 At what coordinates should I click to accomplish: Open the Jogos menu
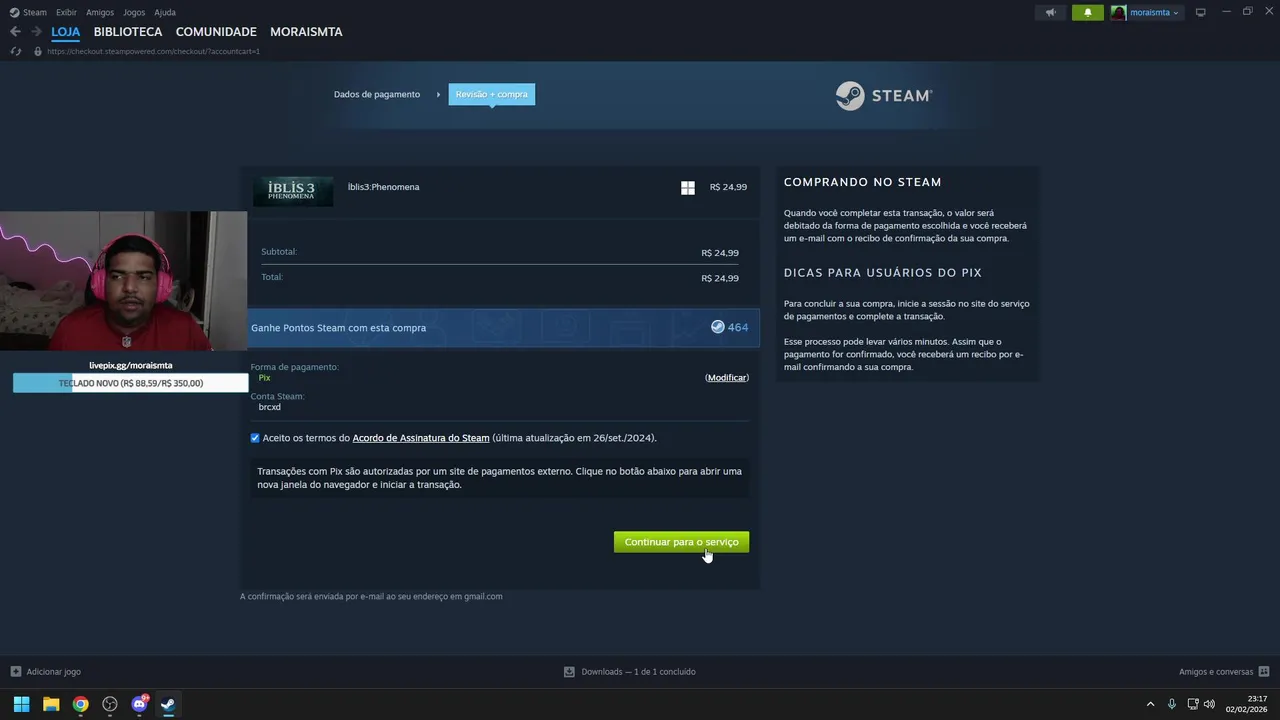point(134,12)
